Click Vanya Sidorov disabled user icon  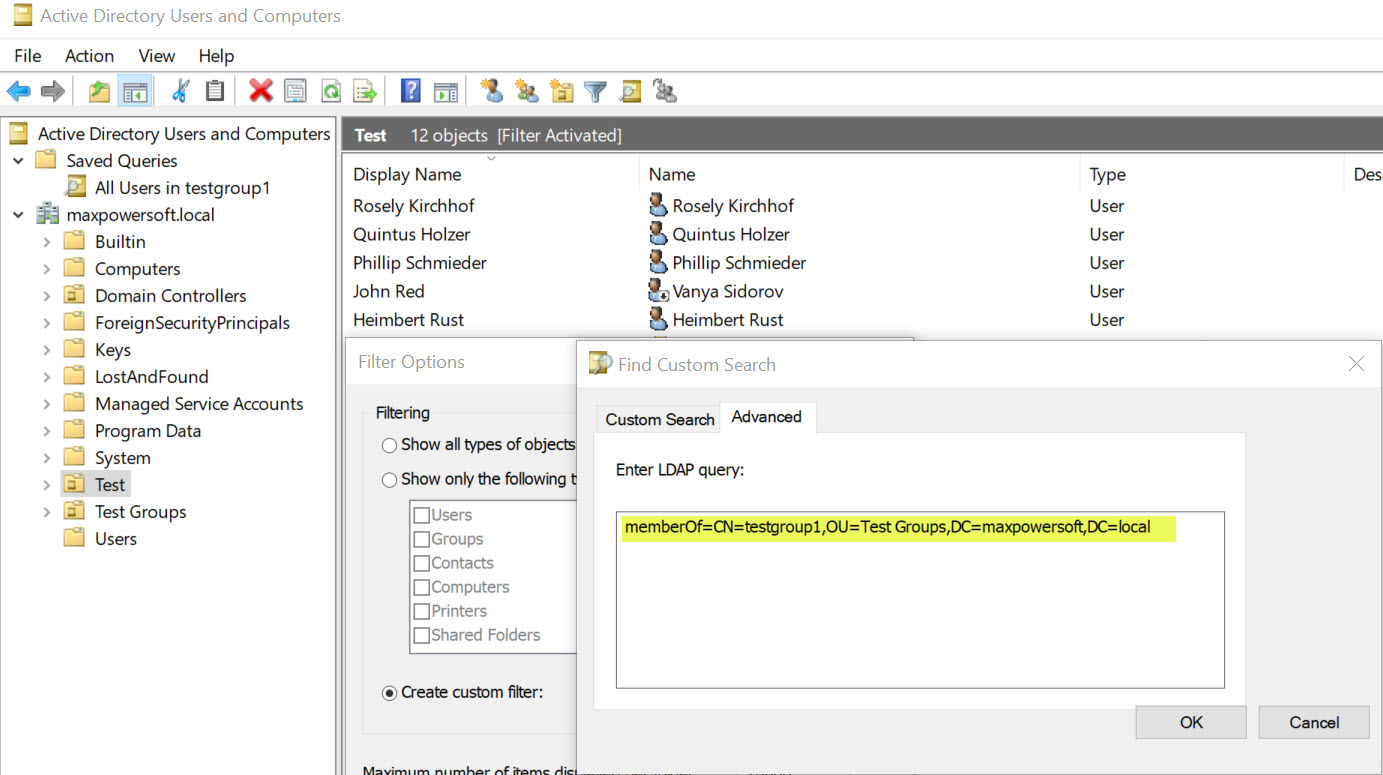click(x=658, y=291)
